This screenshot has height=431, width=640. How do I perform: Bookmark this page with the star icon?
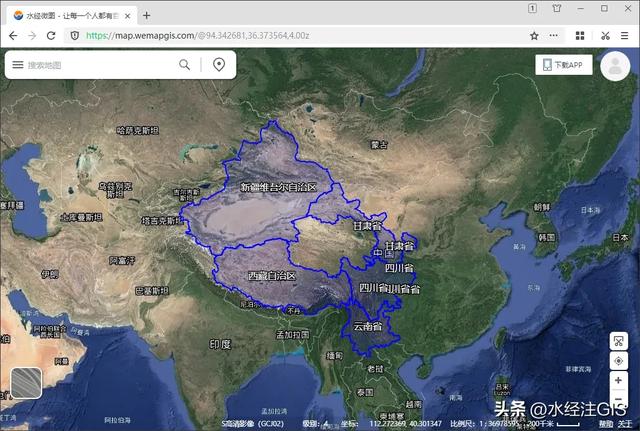[534, 36]
